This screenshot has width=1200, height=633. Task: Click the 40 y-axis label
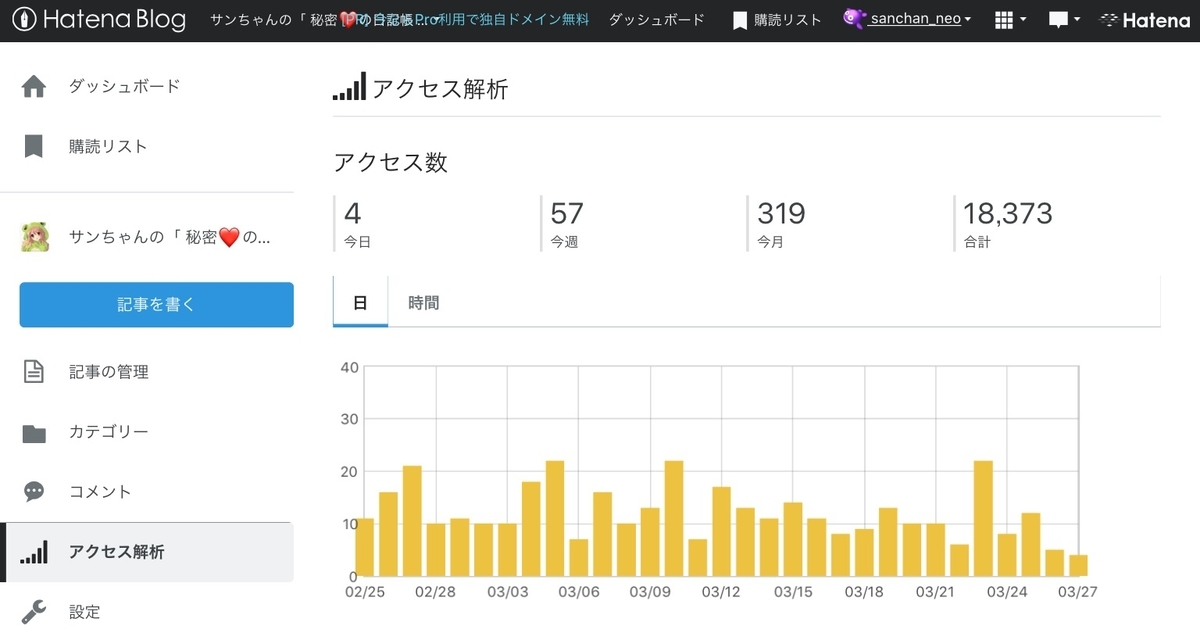click(349, 367)
